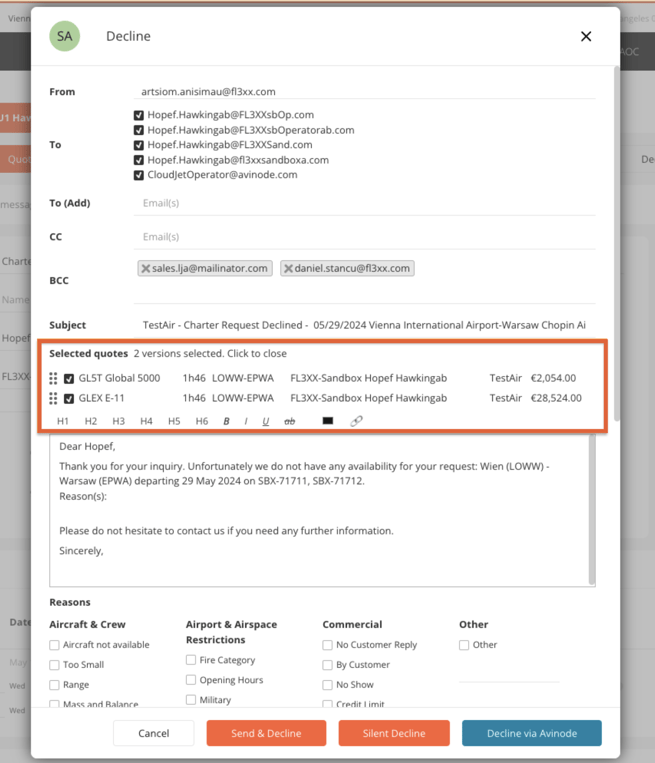Click the Cancel button
The image size is (655, 763).
[x=154, y=733]
